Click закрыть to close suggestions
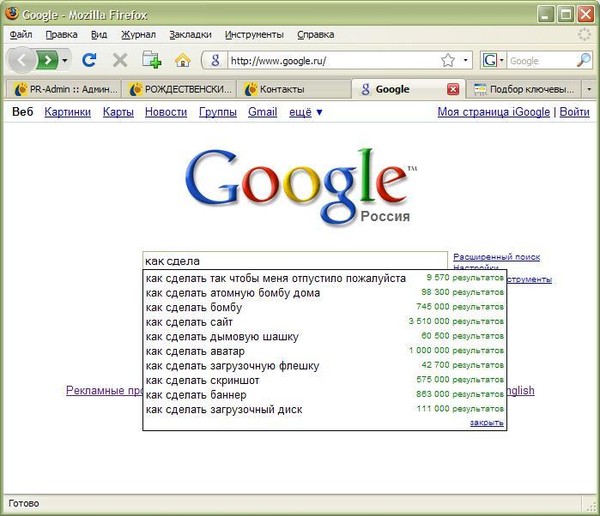600x516 pixels. pos(486,423)
